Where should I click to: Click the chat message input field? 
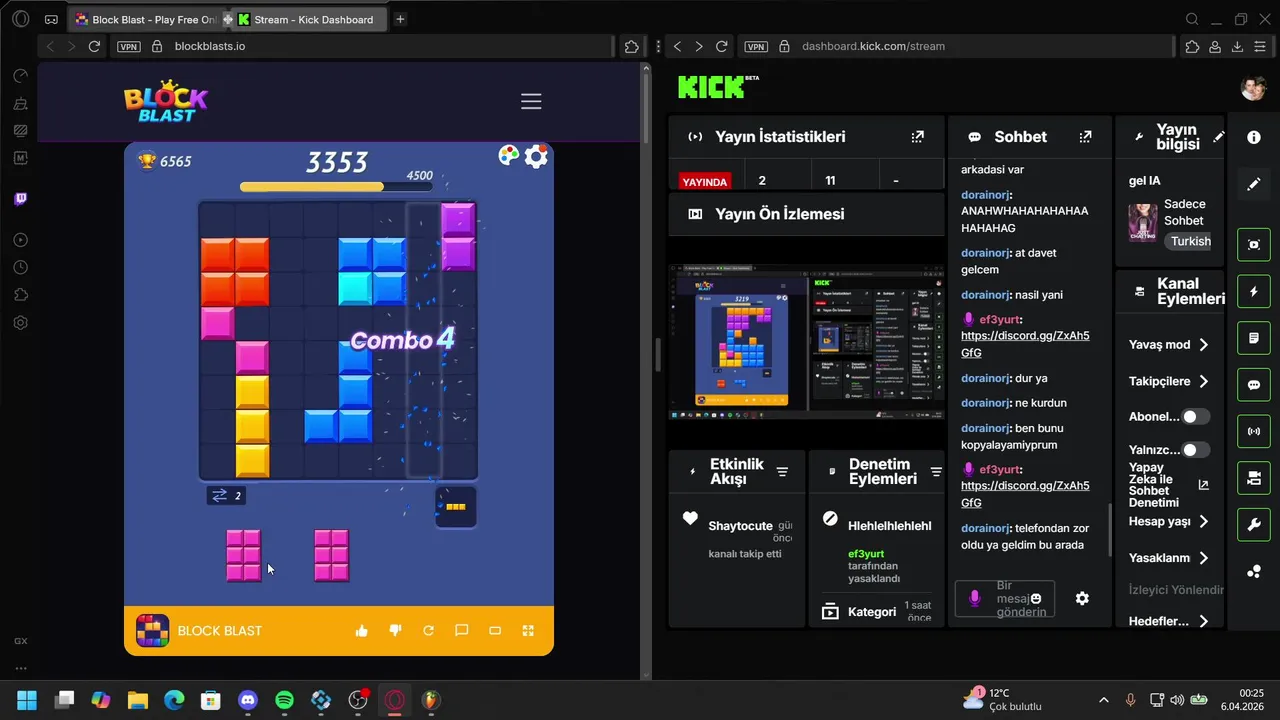pos(1004,599)
